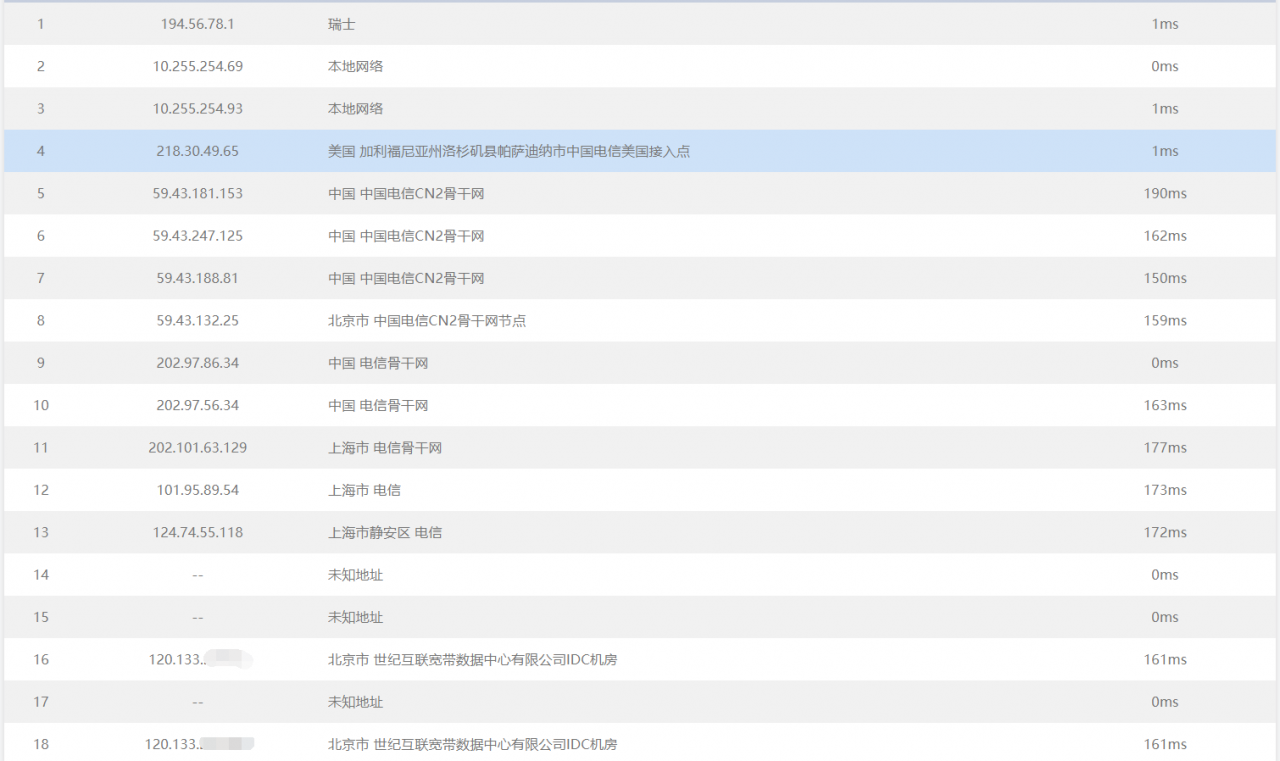Select 北京市 中国电信CN2骨干网节点 location text
The image size is (1280, 761).
[x=427, y=320]
